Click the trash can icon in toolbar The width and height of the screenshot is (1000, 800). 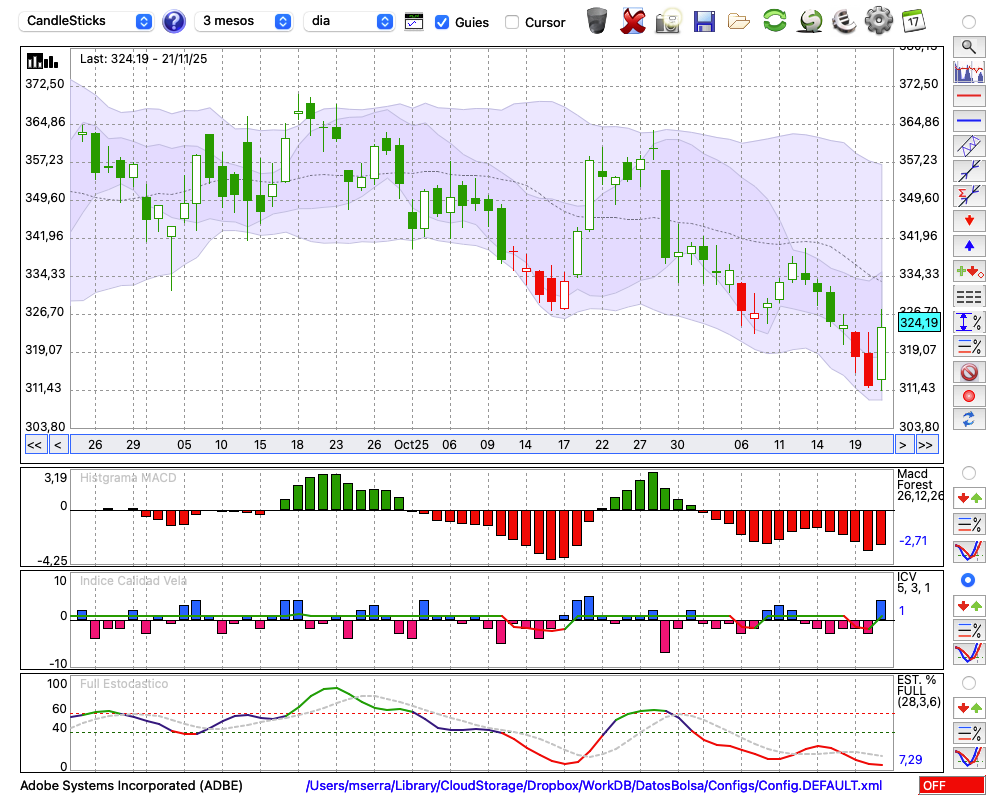tap(597, 20)
